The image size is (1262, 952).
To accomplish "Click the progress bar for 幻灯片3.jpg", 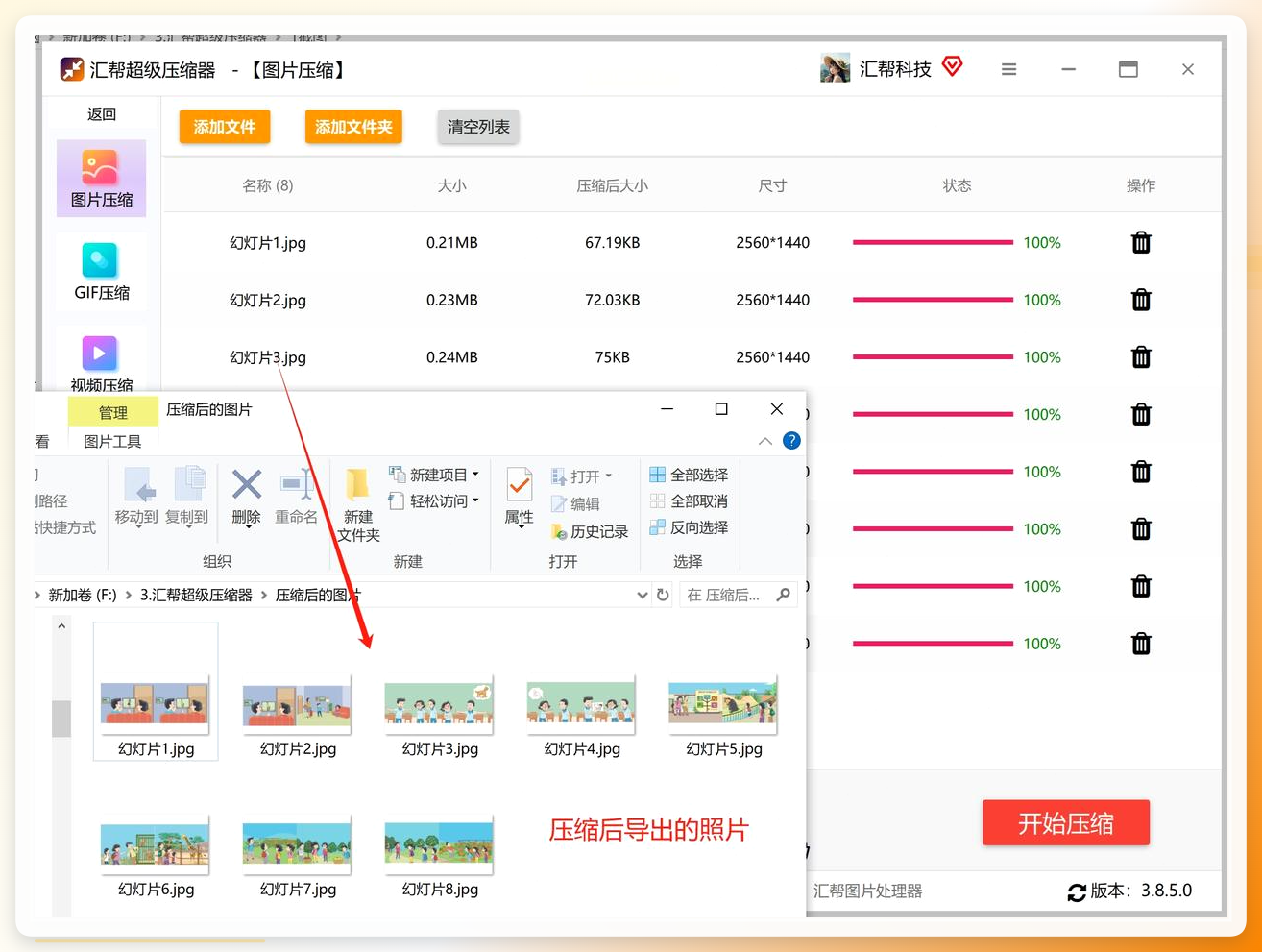I will 933,357.
